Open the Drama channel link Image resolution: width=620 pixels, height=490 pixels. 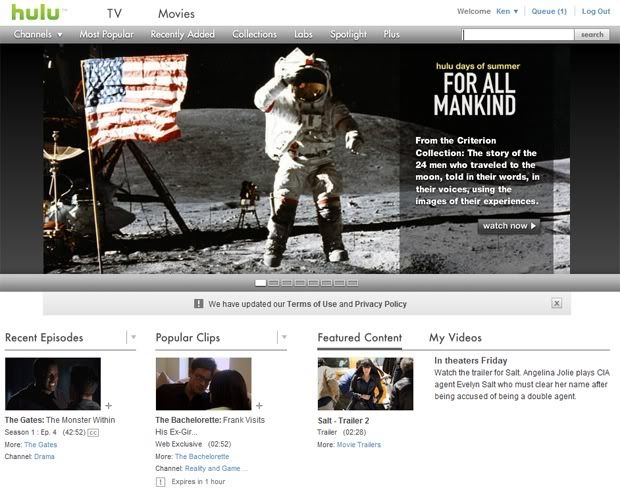pyautogui.click(x=44, y=456)
